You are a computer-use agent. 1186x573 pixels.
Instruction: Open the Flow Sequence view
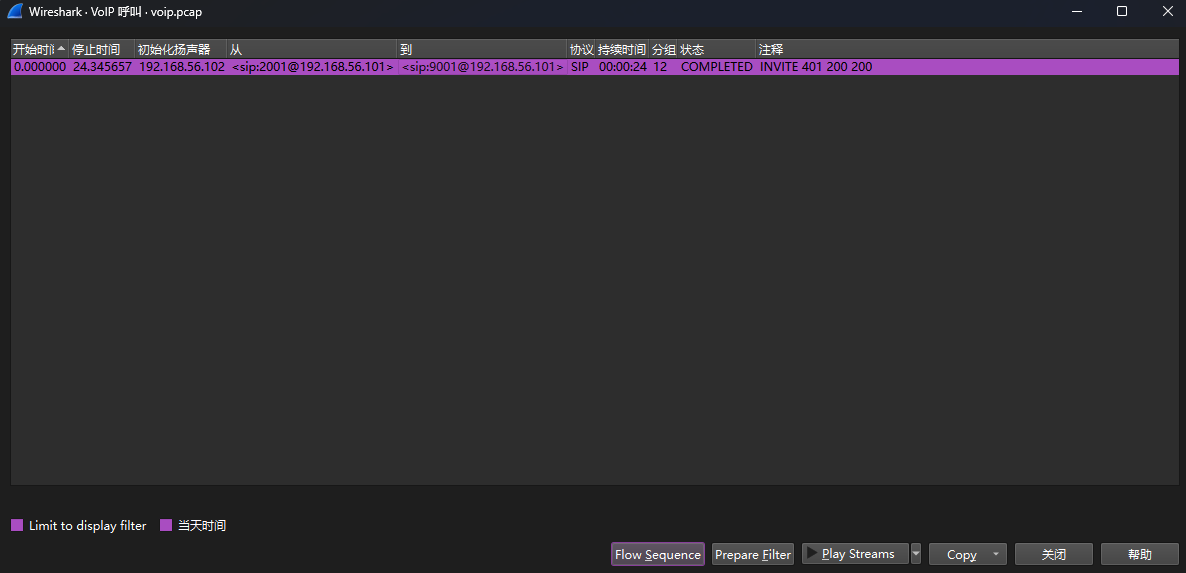pyautogui.click(x=657, y=554)
